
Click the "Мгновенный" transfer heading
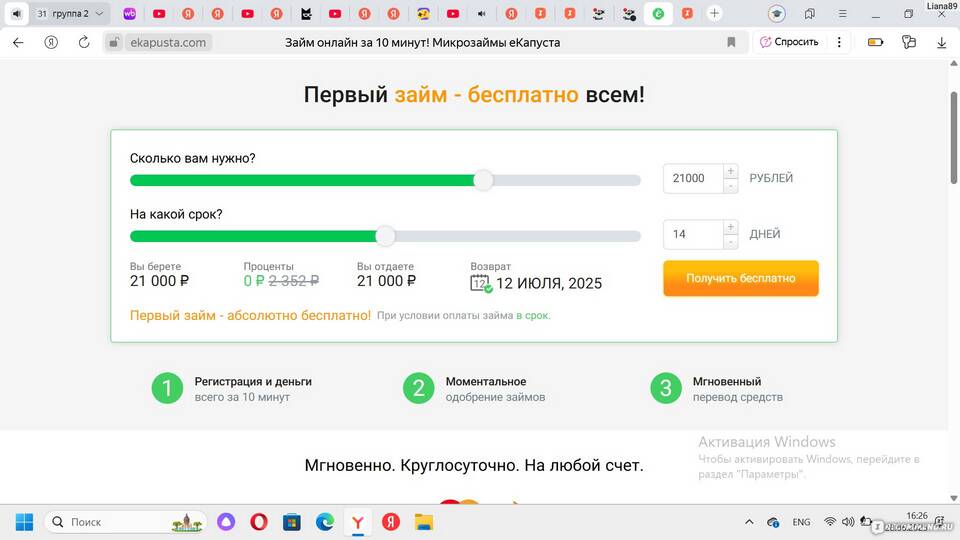point(727,381)
